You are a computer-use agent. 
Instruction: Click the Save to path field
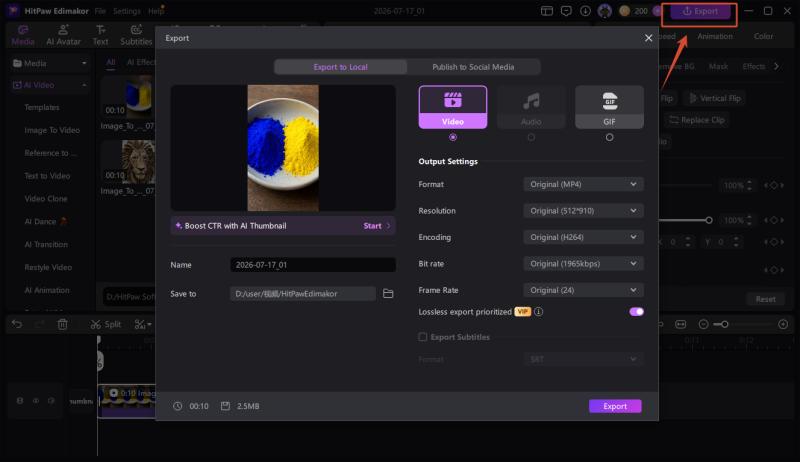tap(303, 294)
